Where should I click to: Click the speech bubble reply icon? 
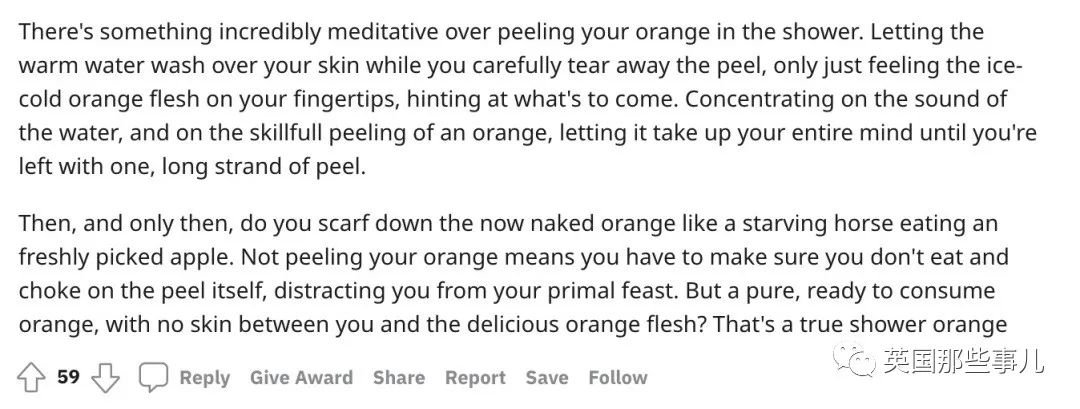coord(153,378)
